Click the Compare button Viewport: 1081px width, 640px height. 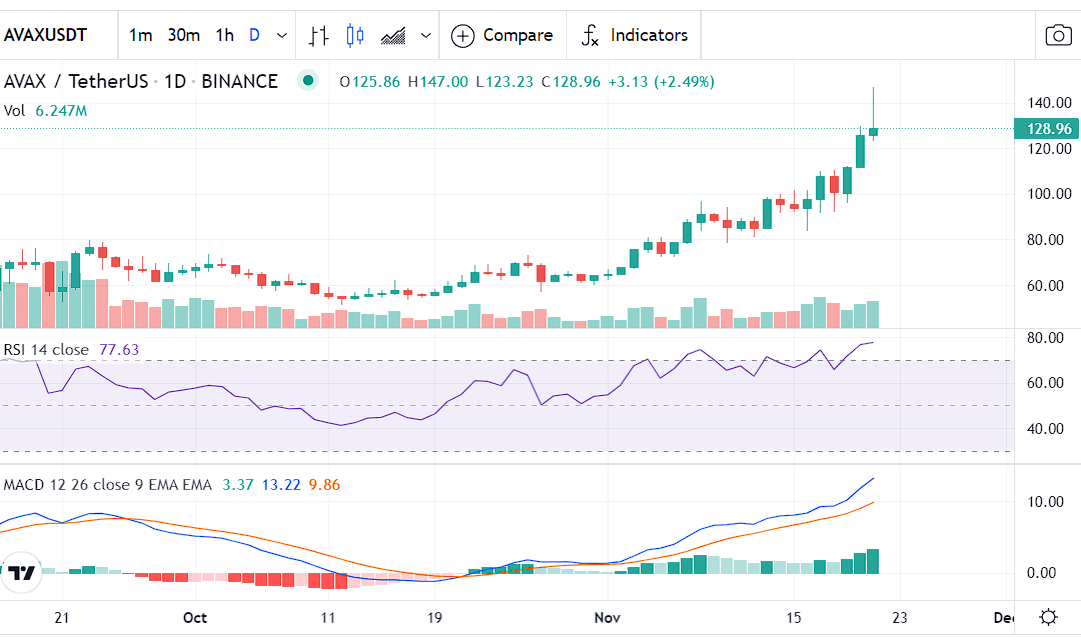click(x=502, y=35)
